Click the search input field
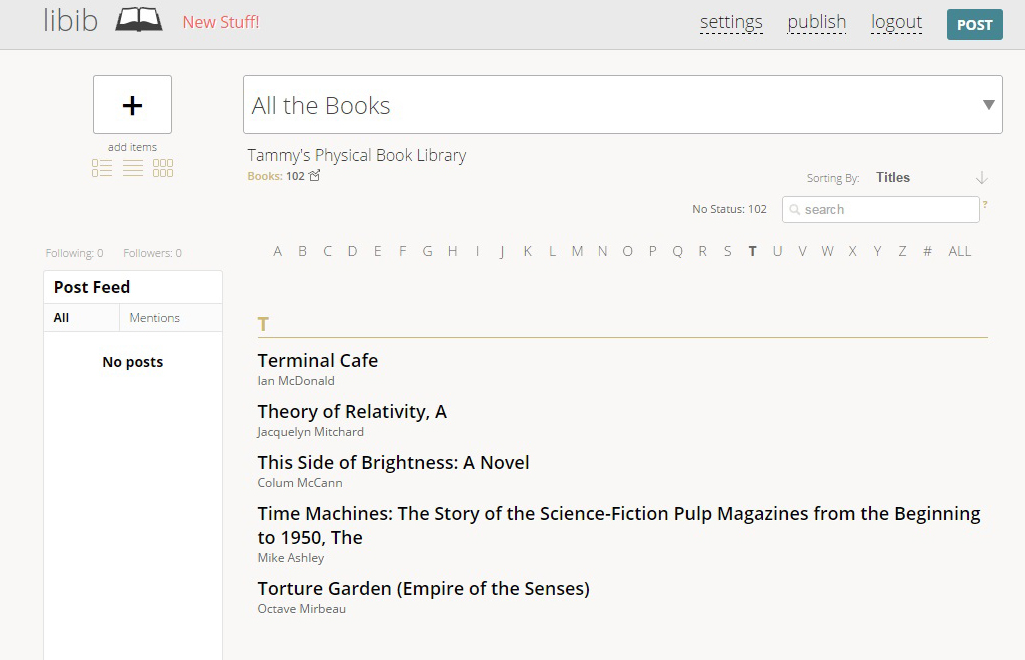 point(880,210)
